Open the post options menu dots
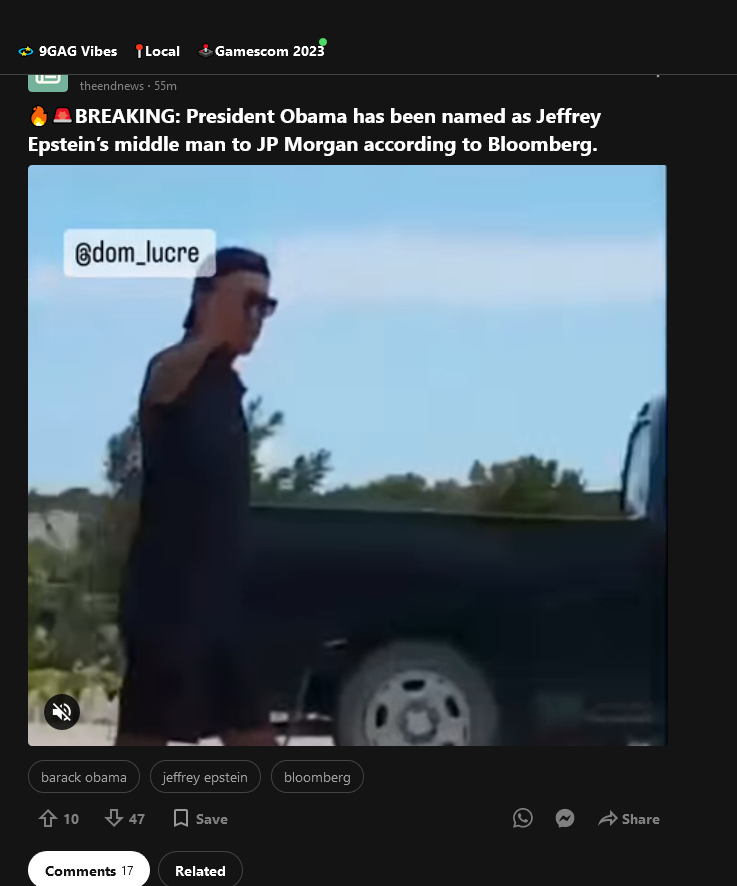This screenshot has height=886, width=737. (x=657, y=76)
